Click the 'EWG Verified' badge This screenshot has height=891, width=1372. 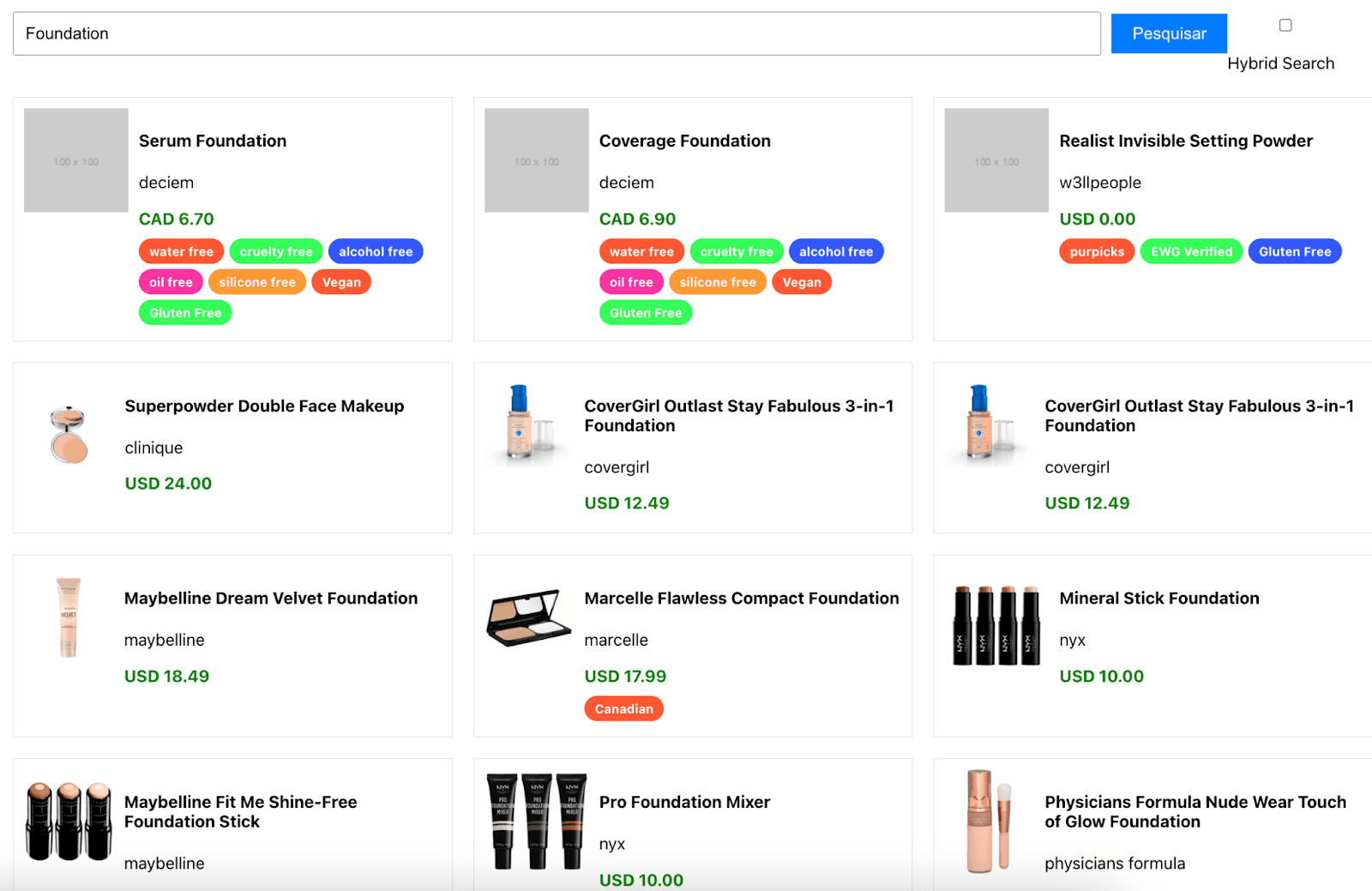click(1191, 251)
